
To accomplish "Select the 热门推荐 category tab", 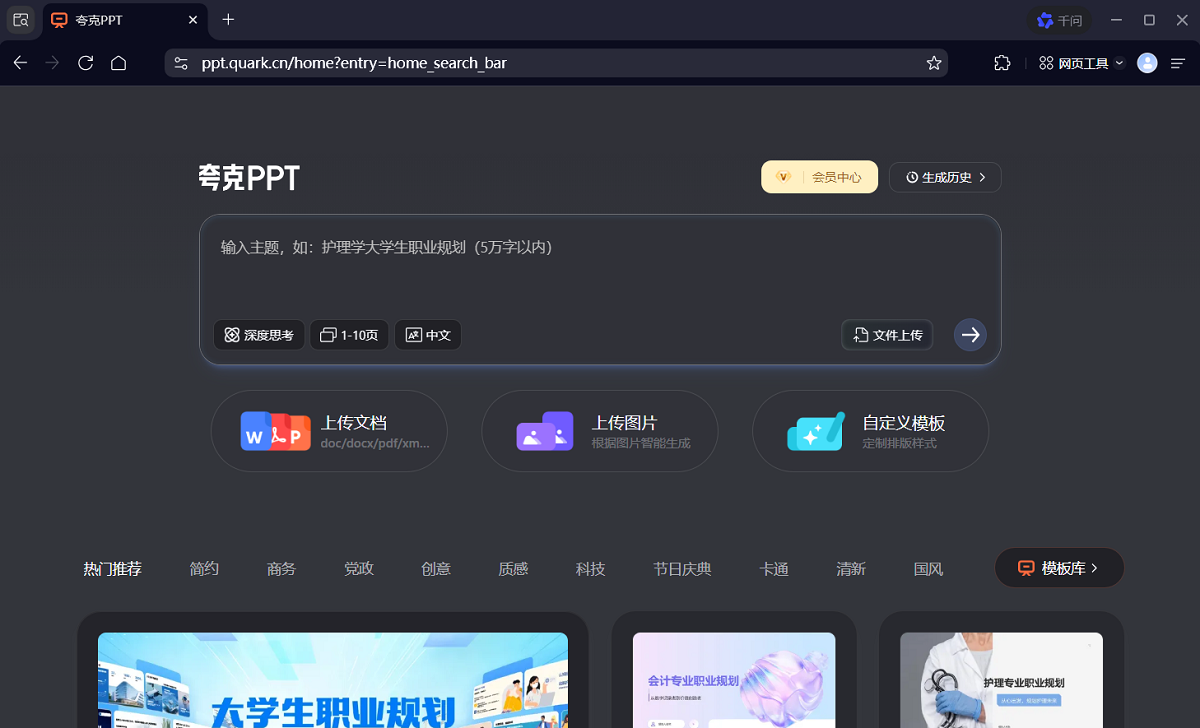I will [x=113, y=569].
